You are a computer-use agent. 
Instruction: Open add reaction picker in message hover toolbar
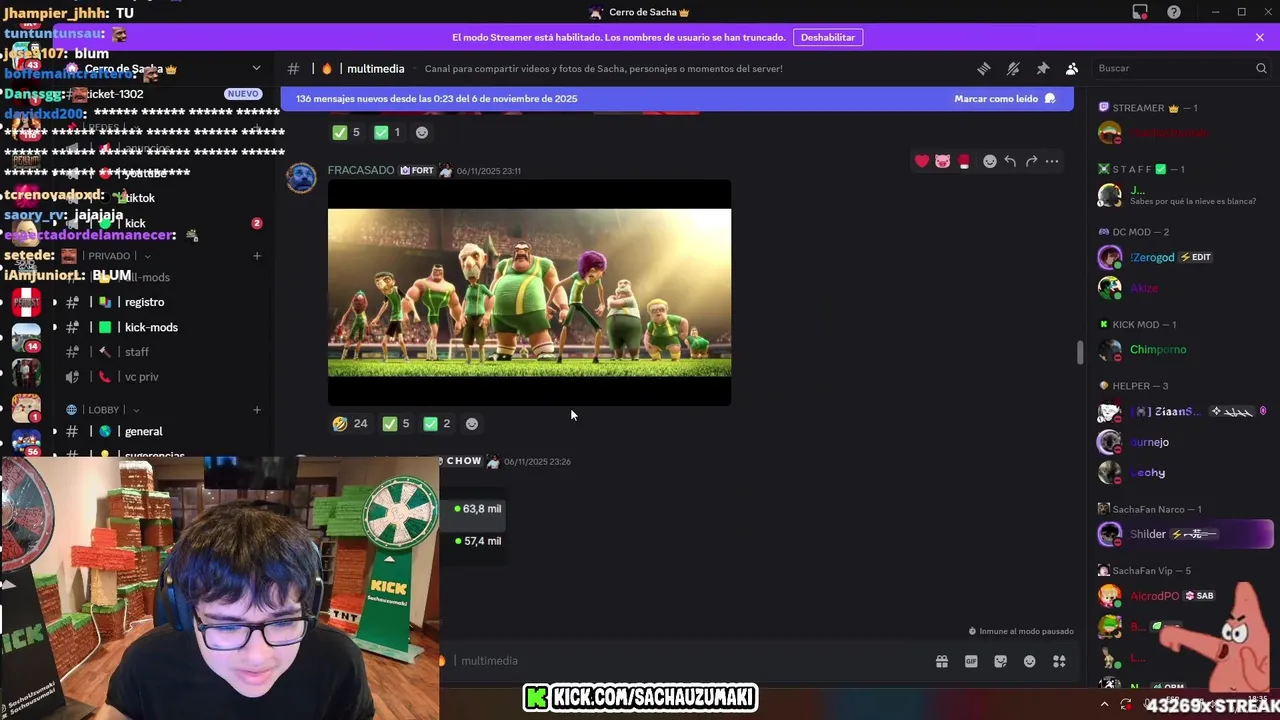click(x=989, y=161)
